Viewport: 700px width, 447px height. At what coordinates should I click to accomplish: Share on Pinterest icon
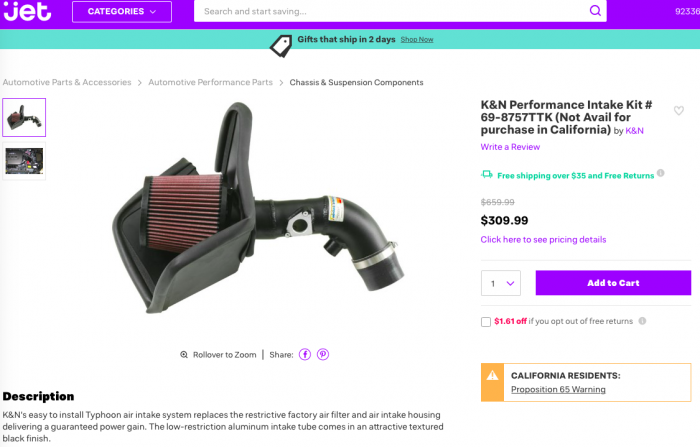point(323,355)
